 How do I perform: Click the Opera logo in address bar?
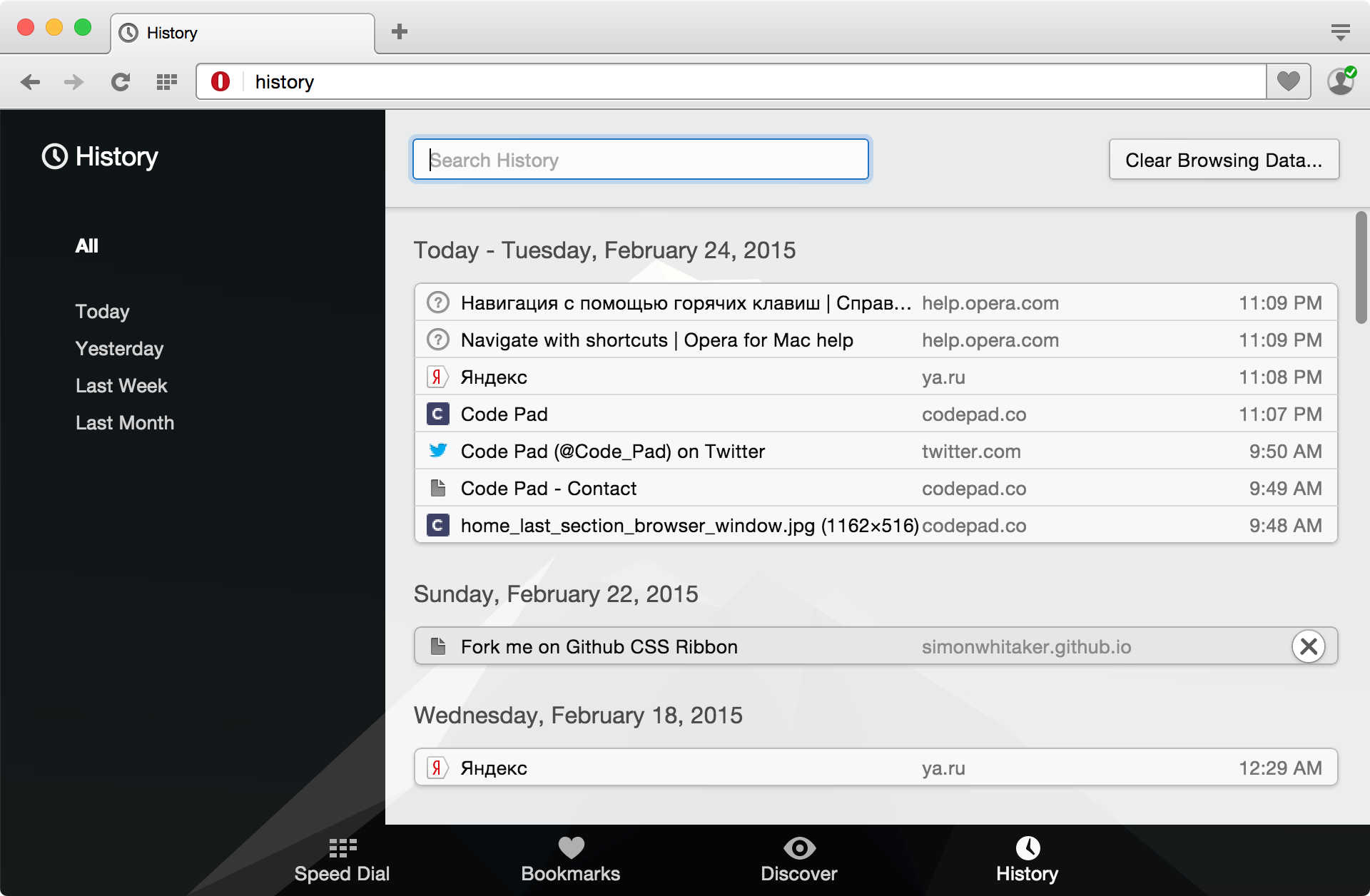(221, 81)
